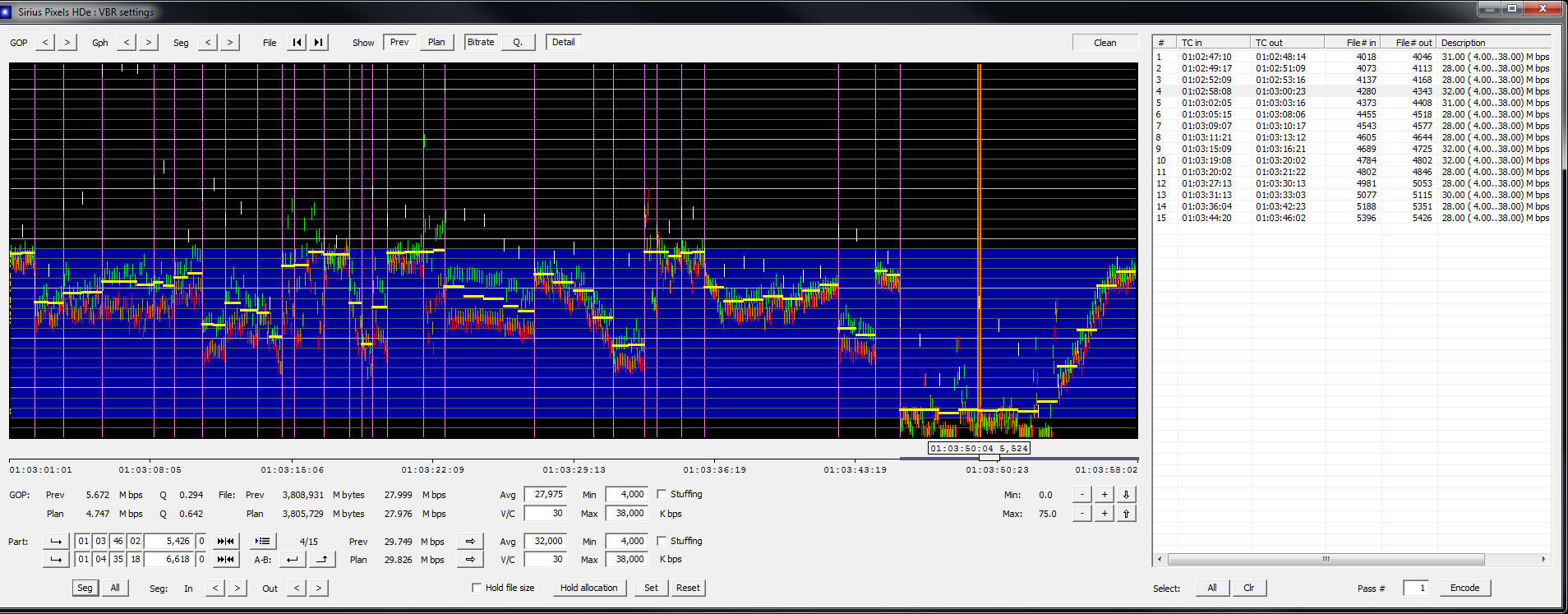
Task: Click center-on-in-point icon next to 5,426
Action: [225, 541]
